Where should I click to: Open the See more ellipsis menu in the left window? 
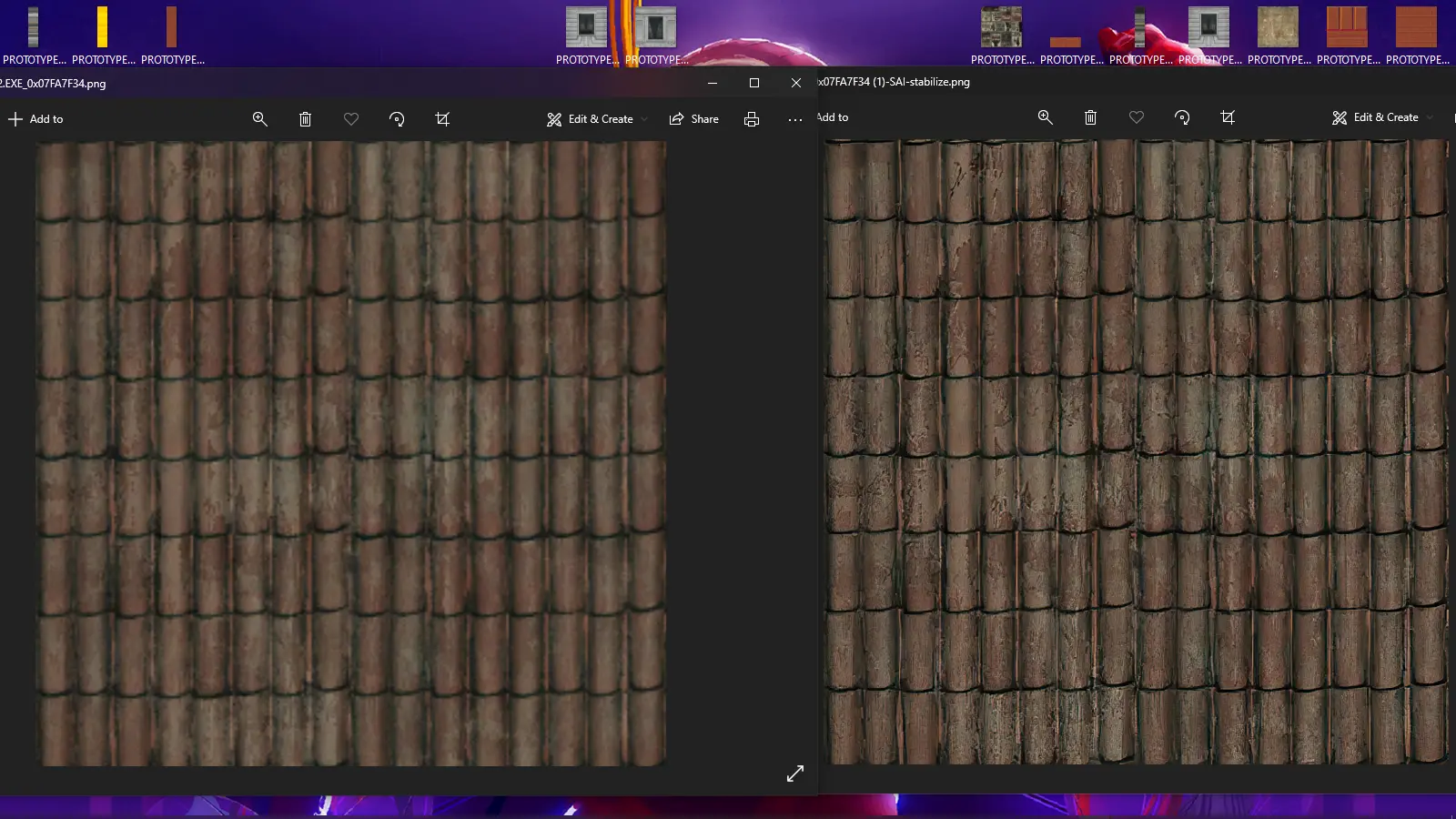[795, 119]
